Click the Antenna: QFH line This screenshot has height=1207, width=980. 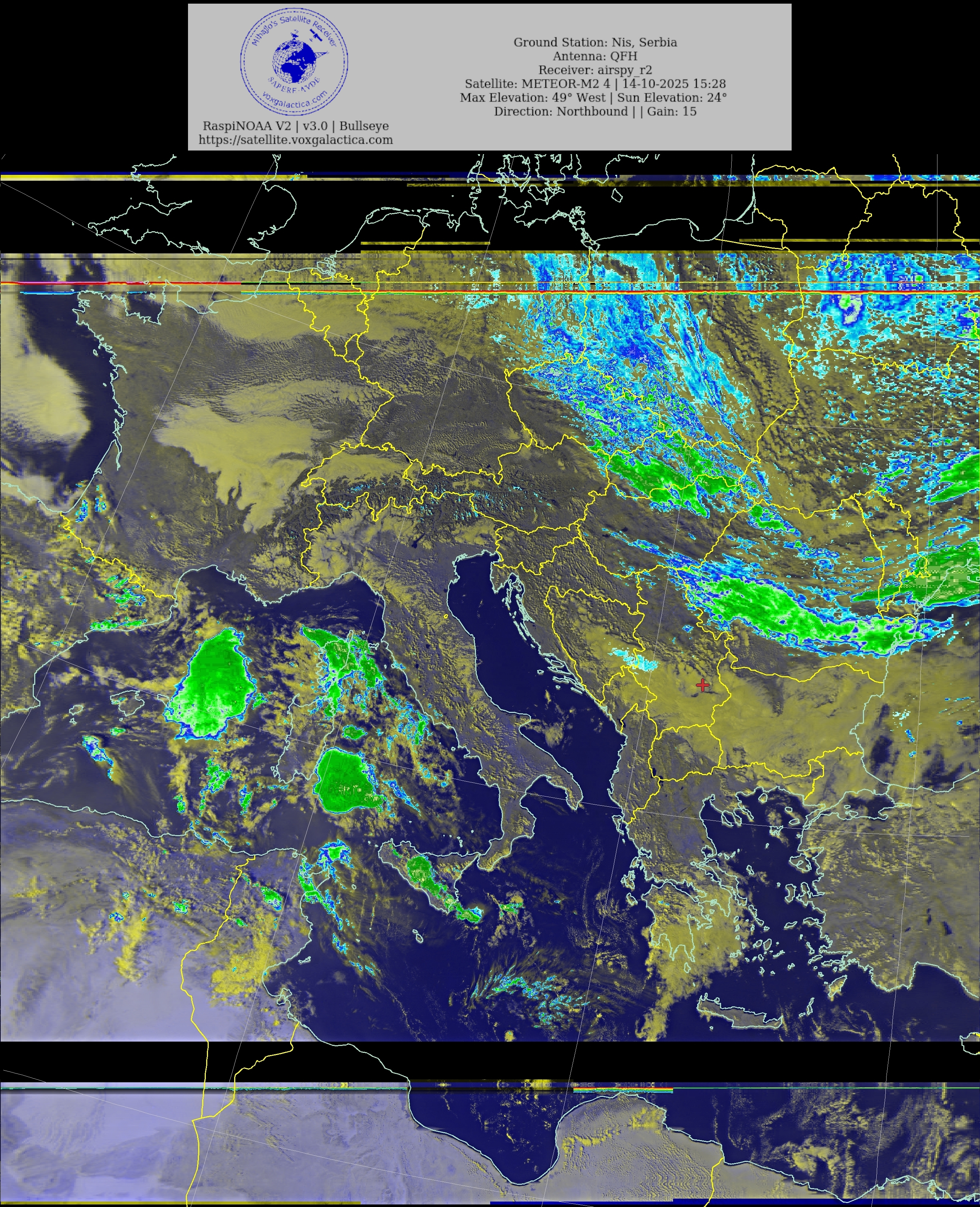pos(595,56)
